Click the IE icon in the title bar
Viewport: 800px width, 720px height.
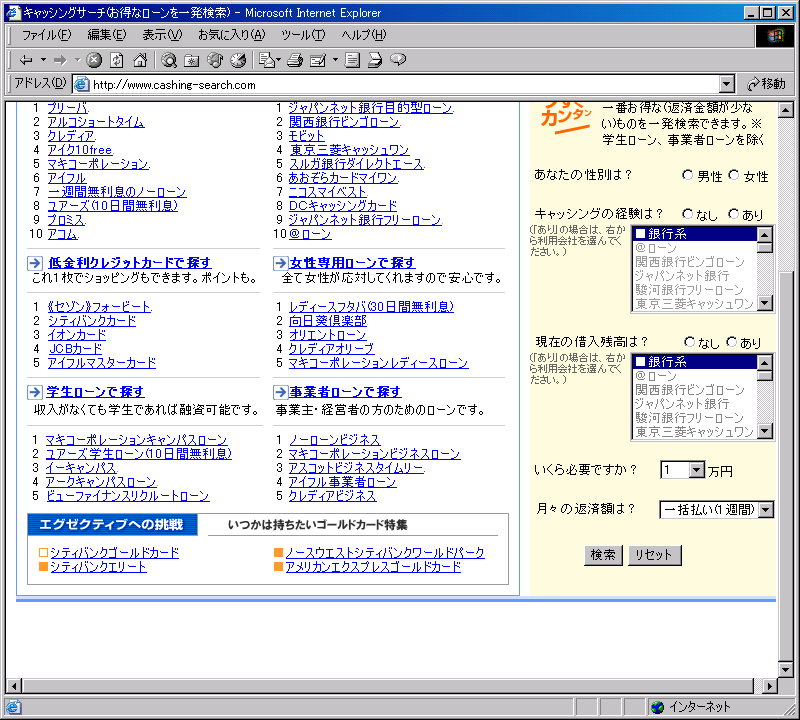[x=13, y=12]
